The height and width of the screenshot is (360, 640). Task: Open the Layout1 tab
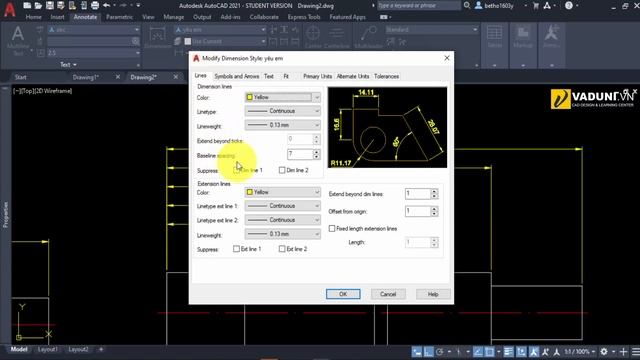[47, 349]
